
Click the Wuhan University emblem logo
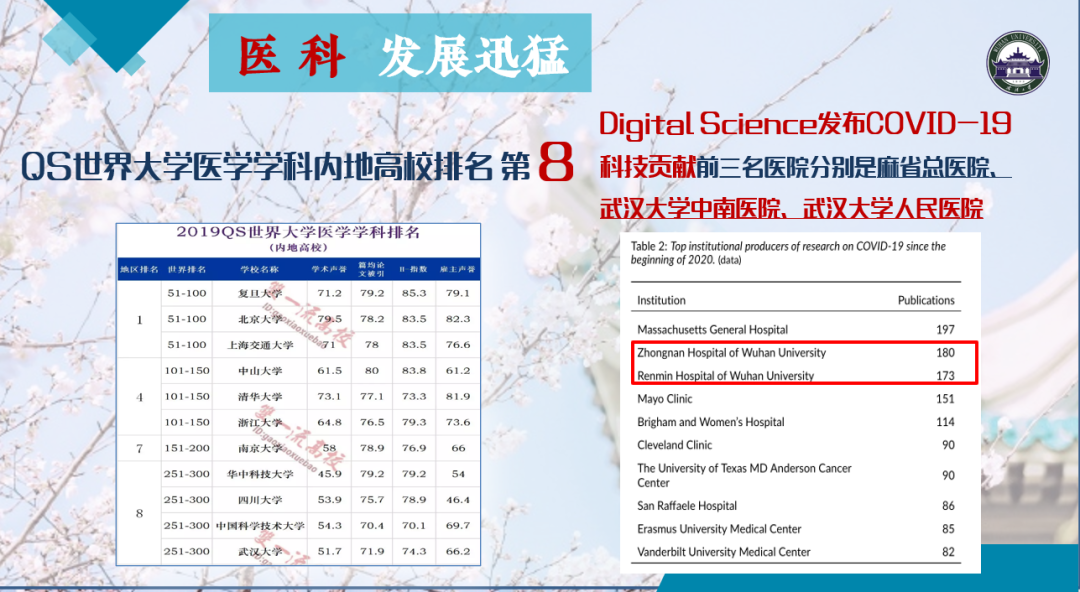pyautogui.click(x=1017, y=63)
